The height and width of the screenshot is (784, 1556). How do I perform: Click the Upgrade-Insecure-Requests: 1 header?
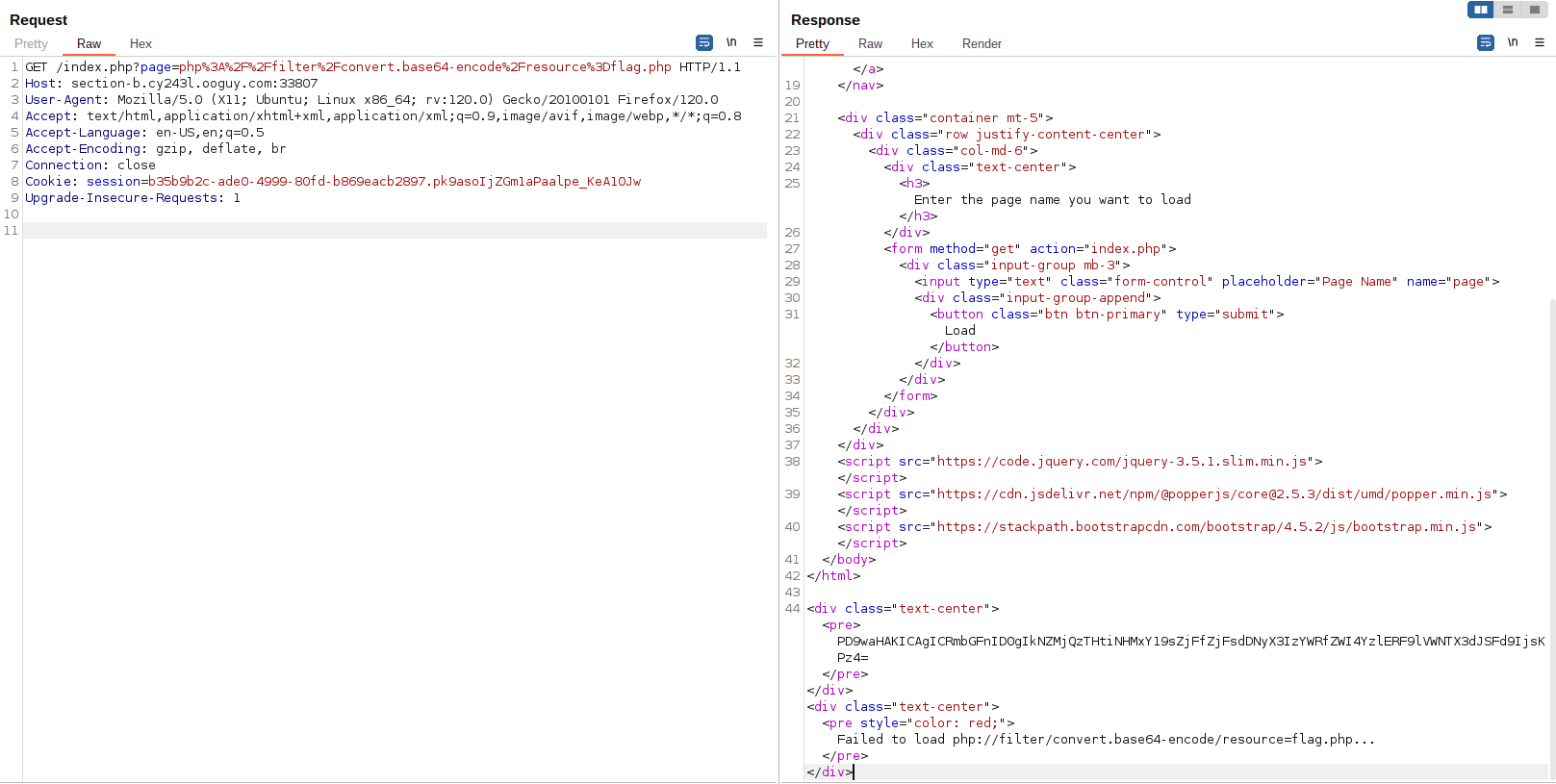pyautogui.click(x=133, y=198)
